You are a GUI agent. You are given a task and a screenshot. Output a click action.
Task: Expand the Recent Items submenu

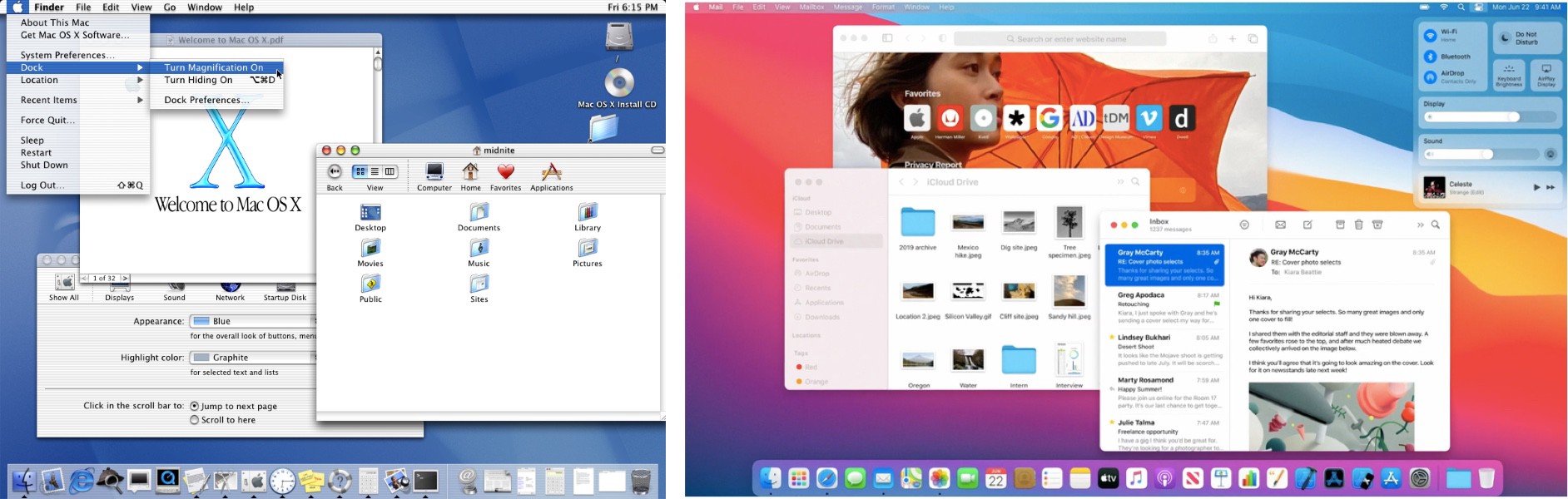click(x=78, y=100)
